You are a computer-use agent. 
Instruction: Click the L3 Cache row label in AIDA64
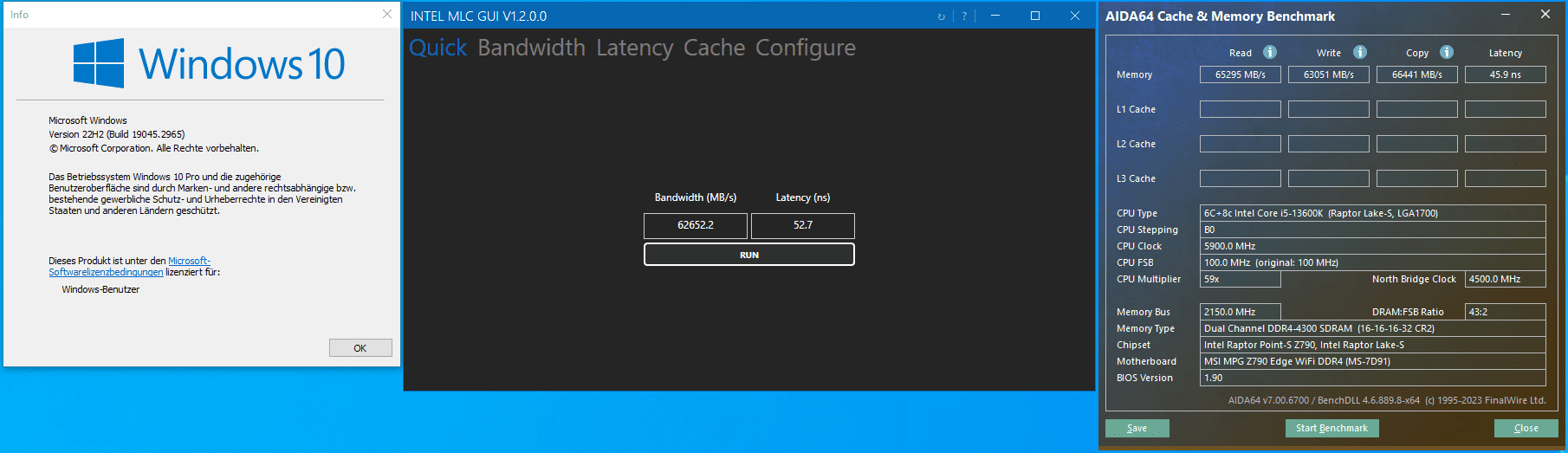(1136, 178)
